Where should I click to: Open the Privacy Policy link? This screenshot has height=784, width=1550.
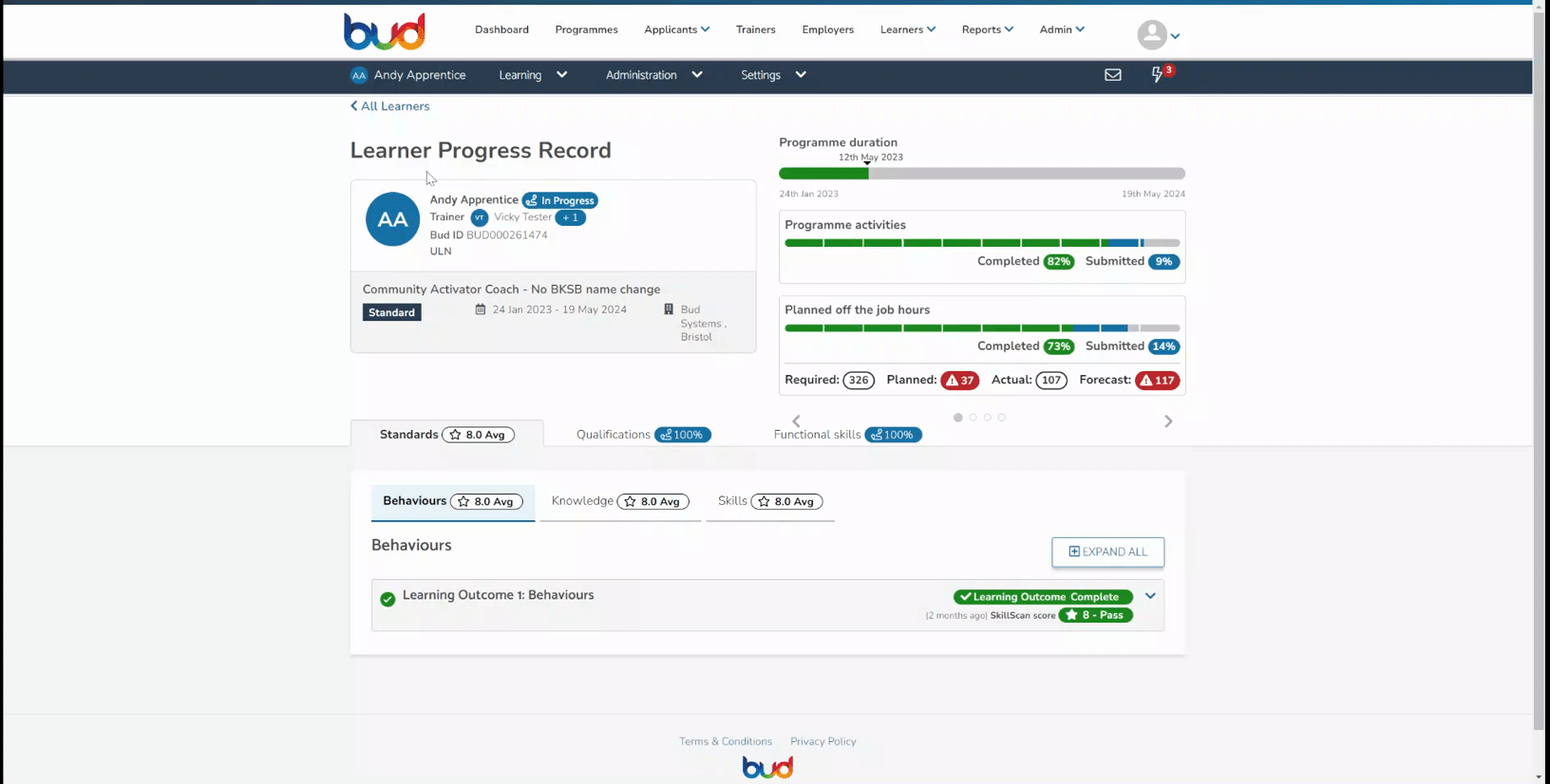pyautogui.click(x=823, y=741)
